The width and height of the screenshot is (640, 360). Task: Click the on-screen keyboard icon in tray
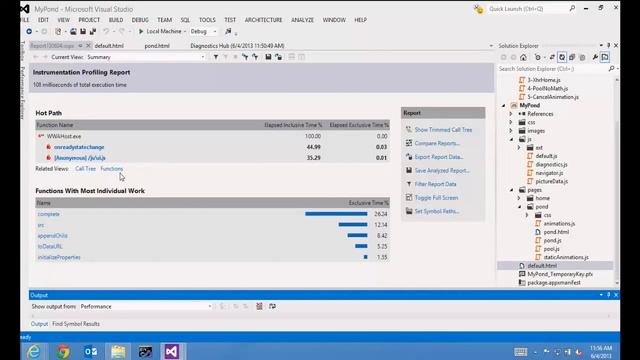[x=521, y=352]
